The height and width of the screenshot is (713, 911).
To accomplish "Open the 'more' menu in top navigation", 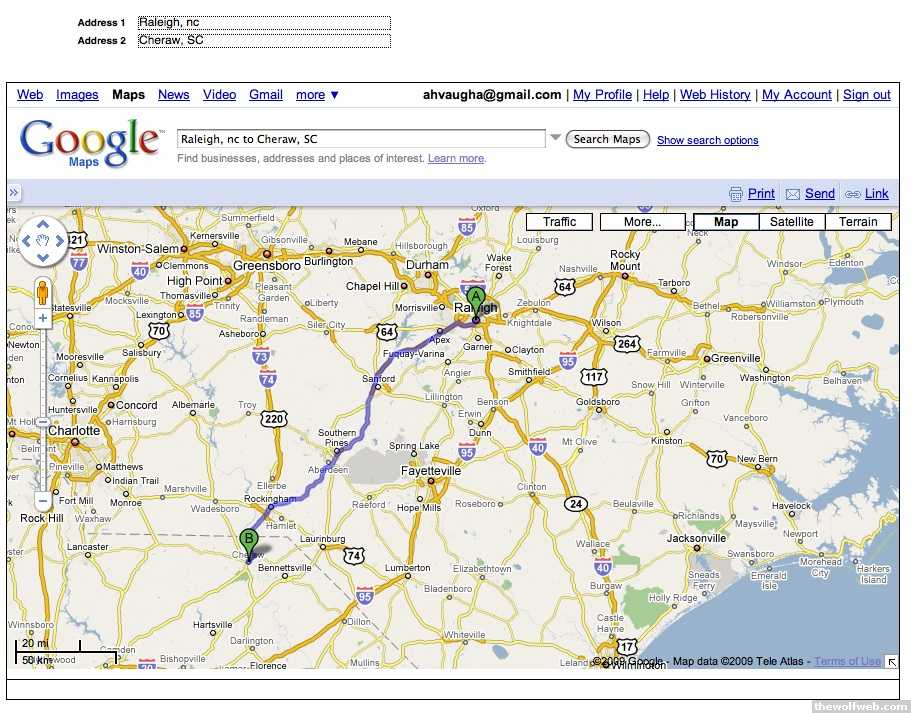I will click(x=317, y=95).
